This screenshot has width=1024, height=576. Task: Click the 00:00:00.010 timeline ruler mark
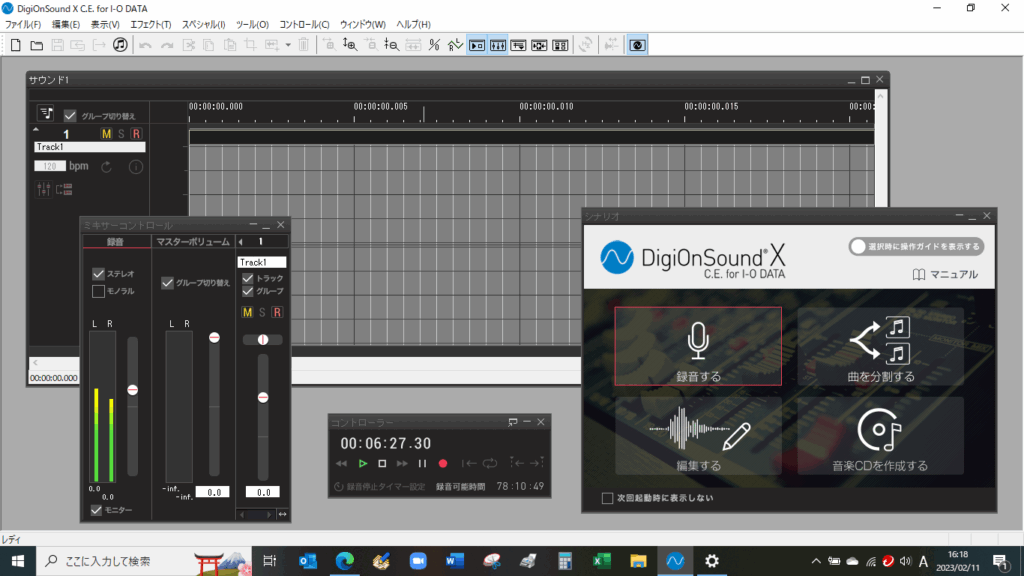pyautogui.click(x=547, y=106)
